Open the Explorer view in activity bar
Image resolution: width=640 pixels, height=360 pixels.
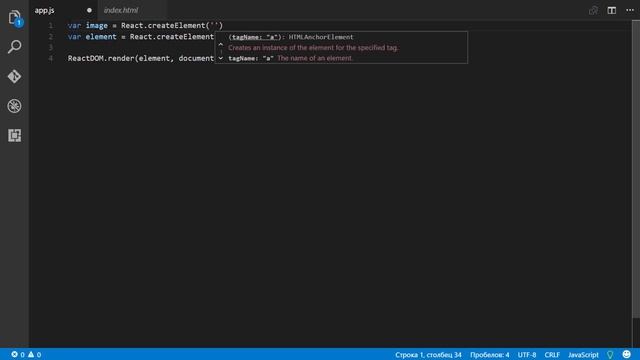point(14,18)
